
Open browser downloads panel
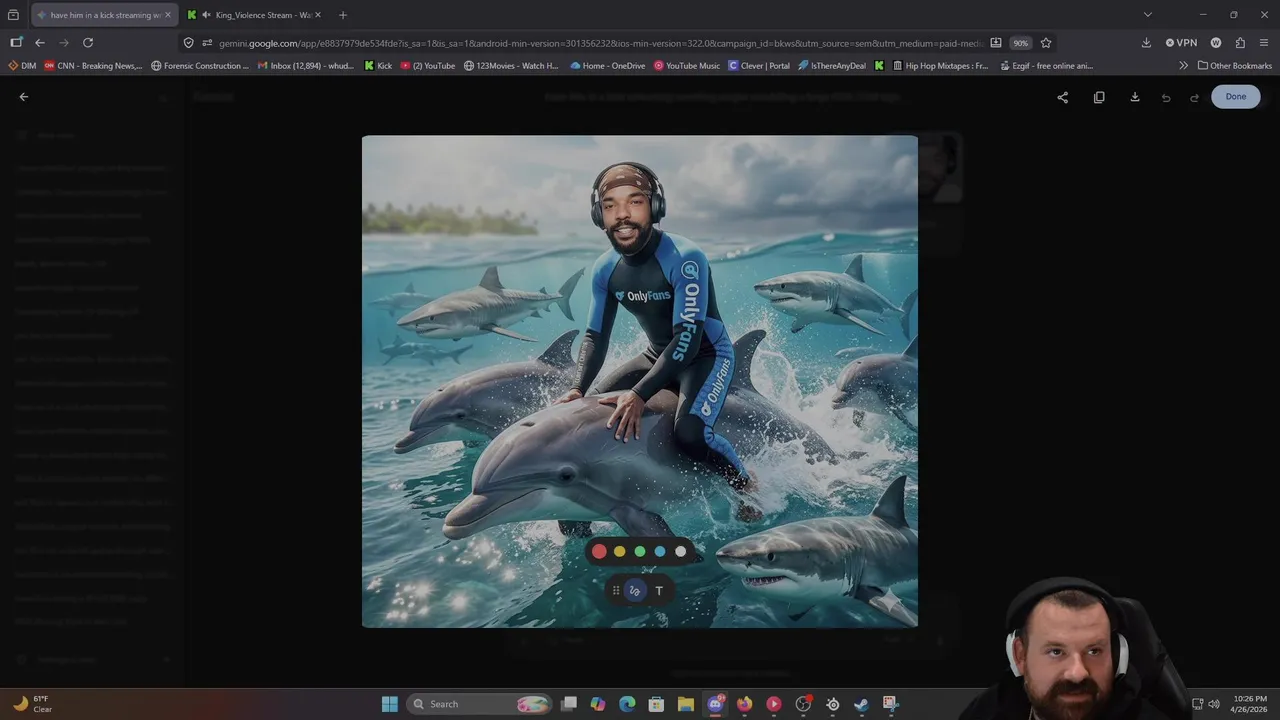pyautogui.click(x=1146, y=43)
